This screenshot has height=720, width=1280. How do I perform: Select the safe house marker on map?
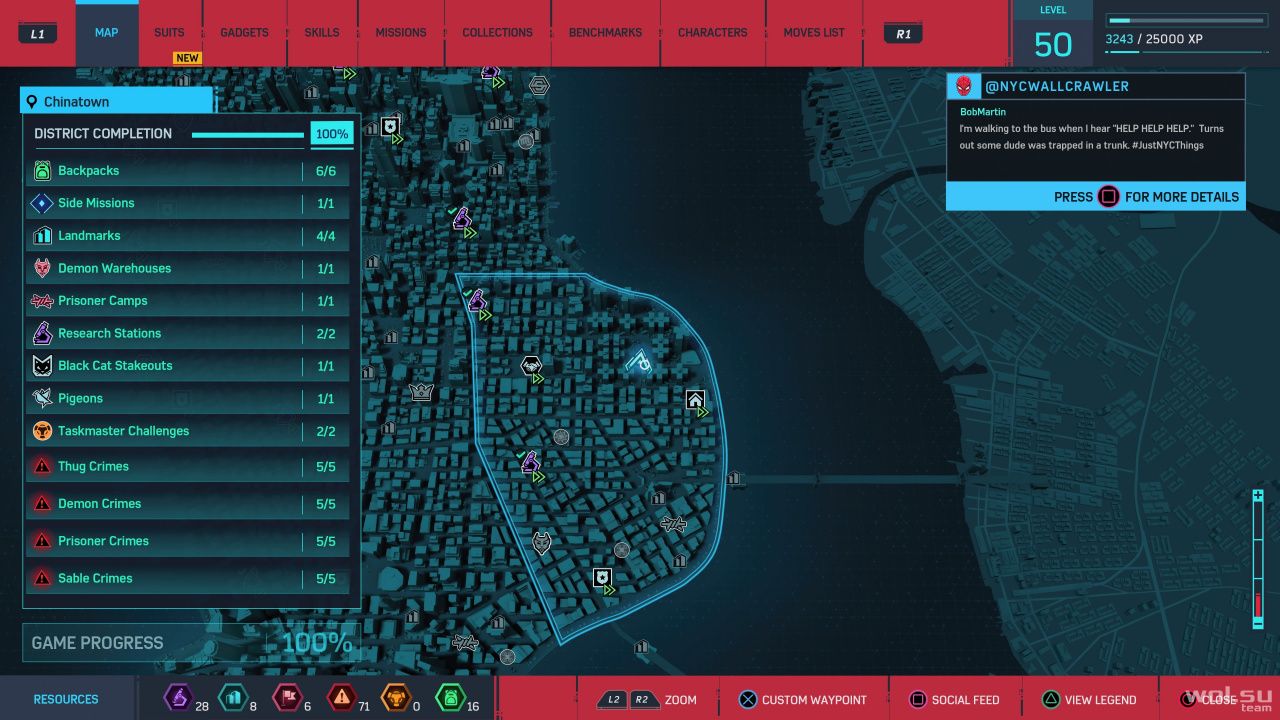coord(695,400)
